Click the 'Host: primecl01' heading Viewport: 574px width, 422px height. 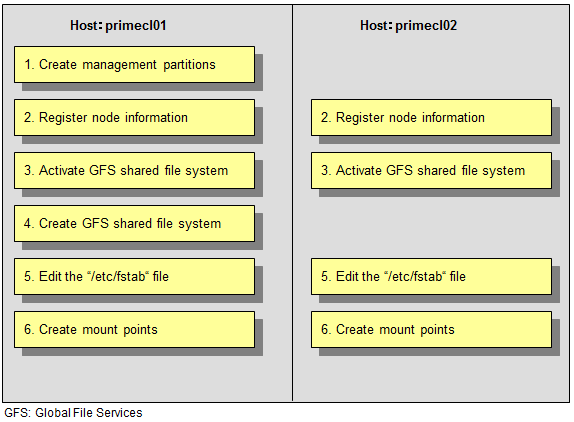coord(118,26)
